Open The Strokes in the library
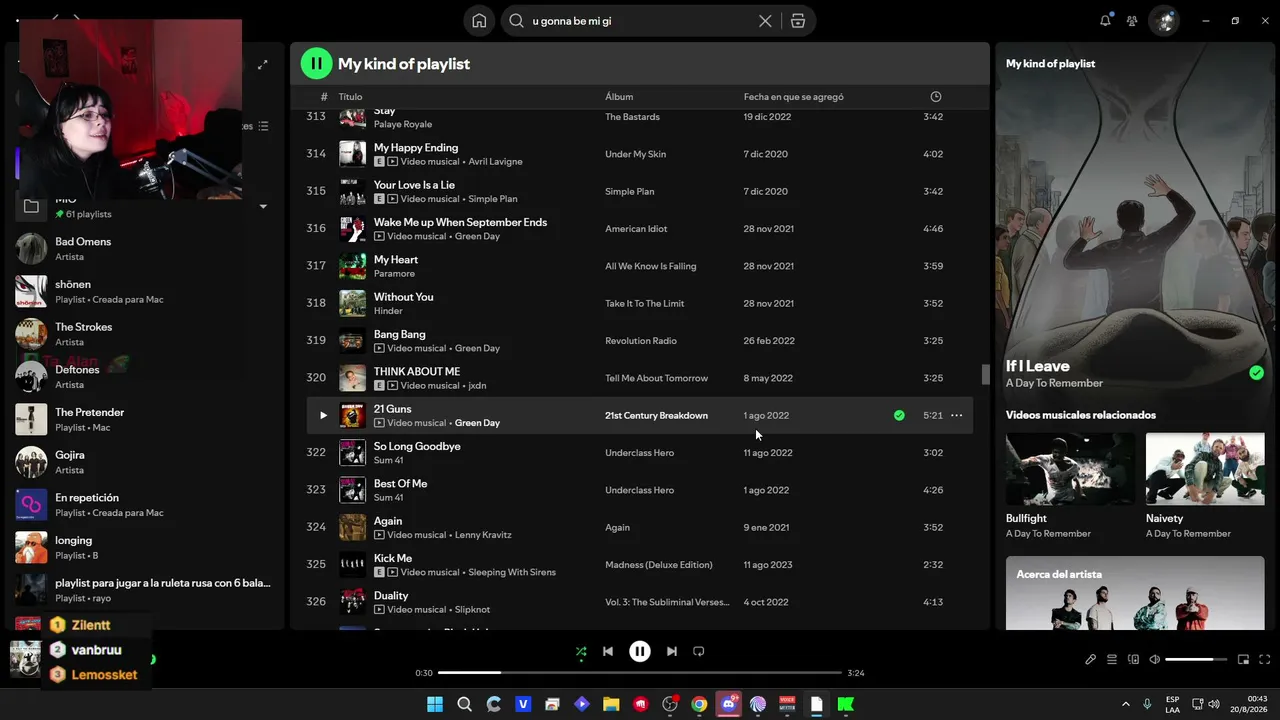The width and height of the screenshot is (1280, 720). tap(145, 334)
